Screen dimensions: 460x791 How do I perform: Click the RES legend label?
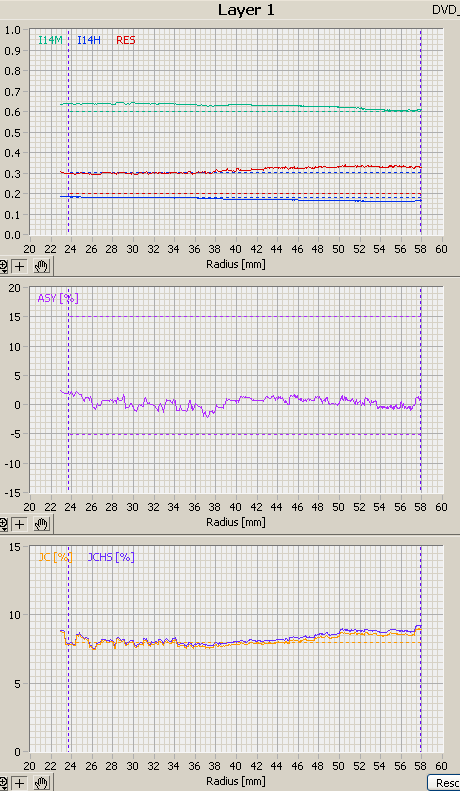point(126,40)
